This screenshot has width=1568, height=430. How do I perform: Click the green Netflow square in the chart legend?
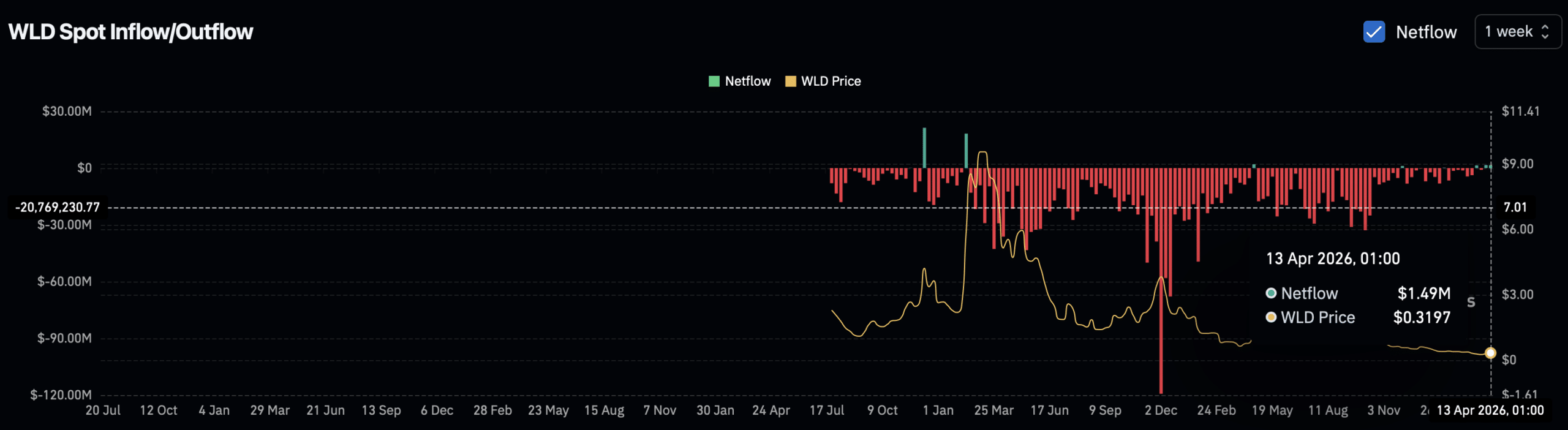click(714, 81)
